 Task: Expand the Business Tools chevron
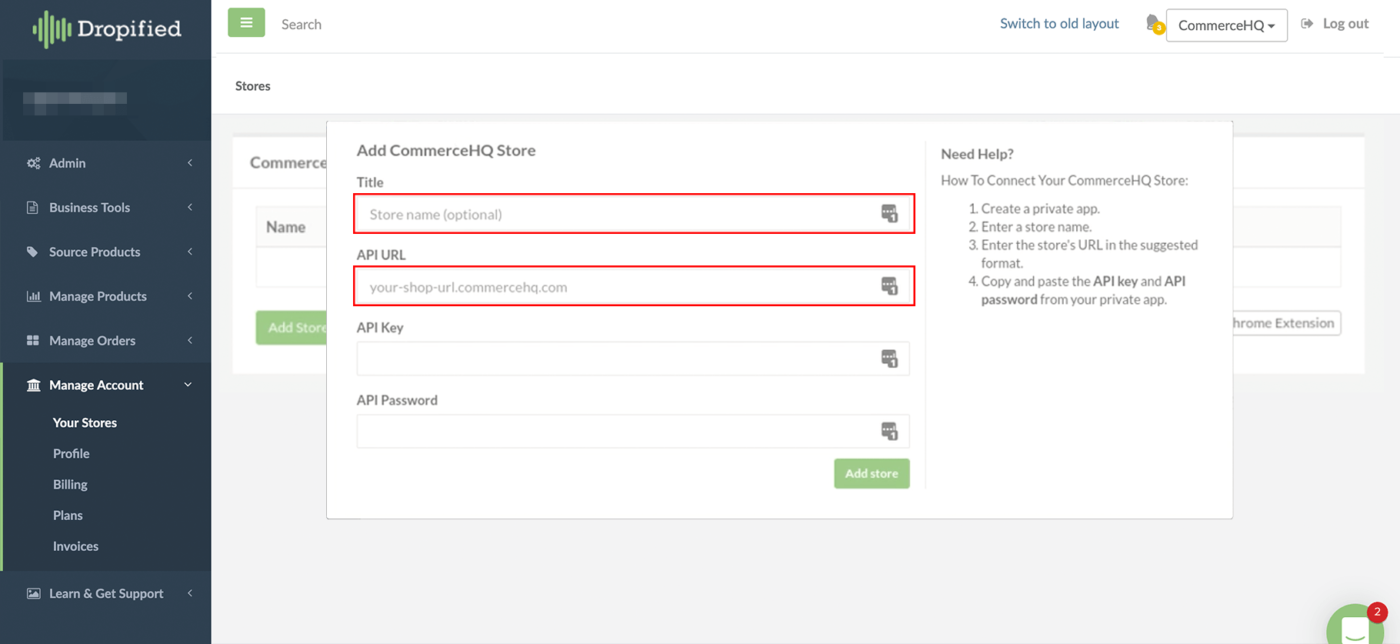(x=190, y=208)
